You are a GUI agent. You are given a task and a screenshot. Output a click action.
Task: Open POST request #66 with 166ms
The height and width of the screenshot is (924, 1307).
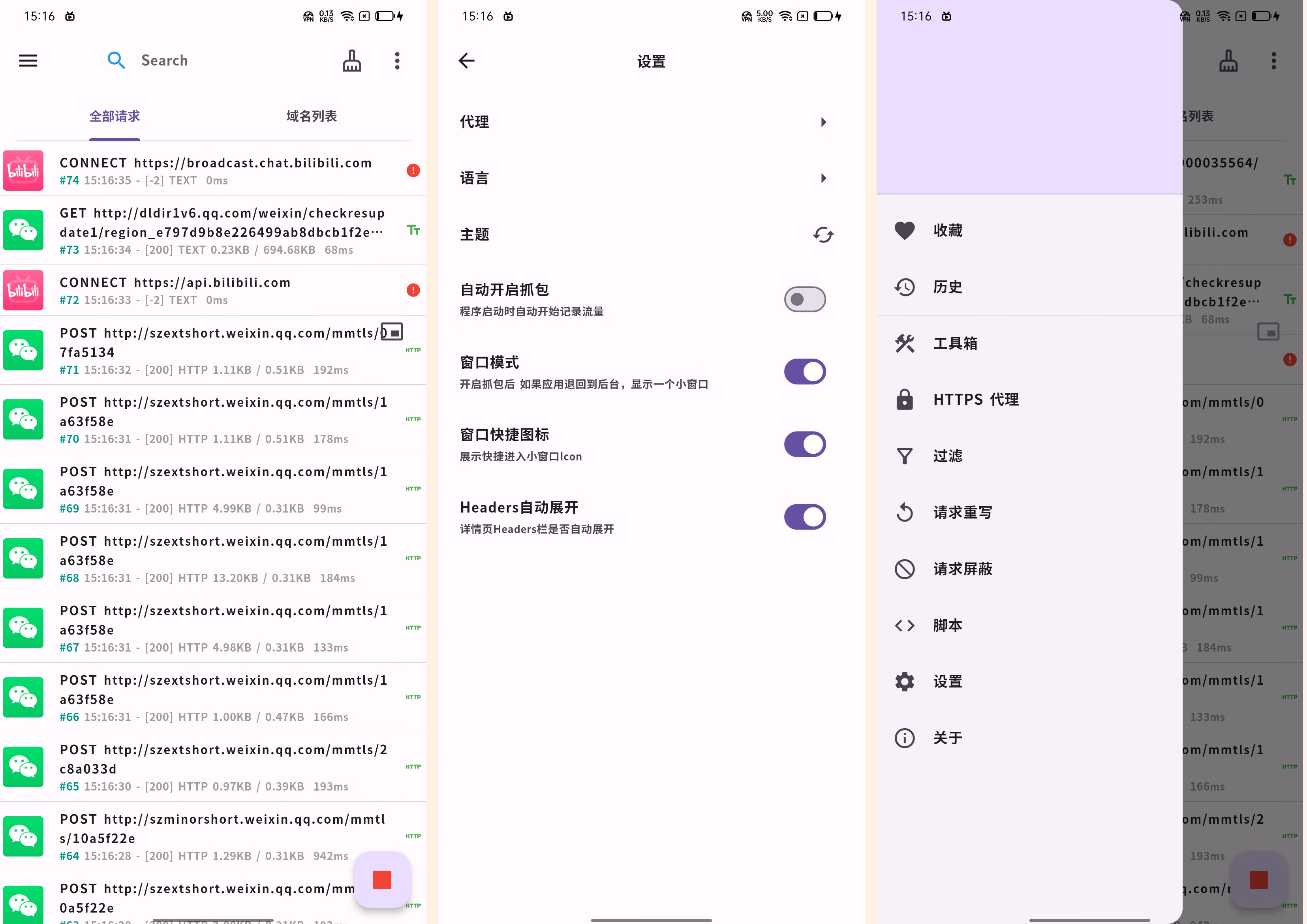[214, 698]
